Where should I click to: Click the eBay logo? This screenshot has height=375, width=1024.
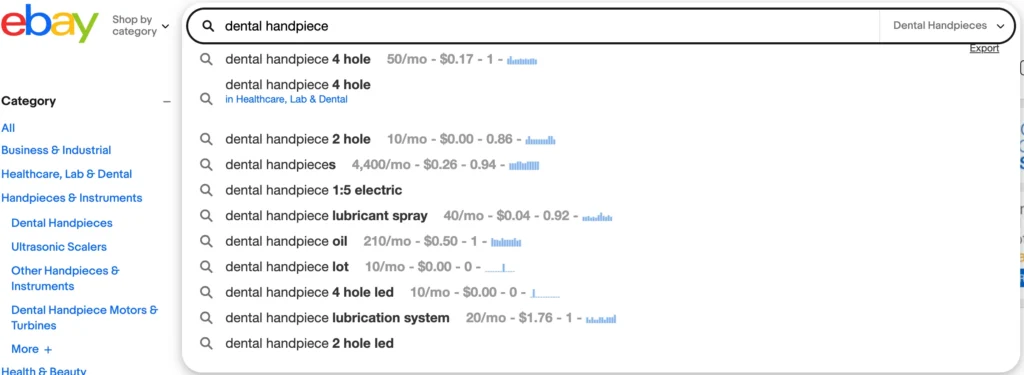click(50, 23)
